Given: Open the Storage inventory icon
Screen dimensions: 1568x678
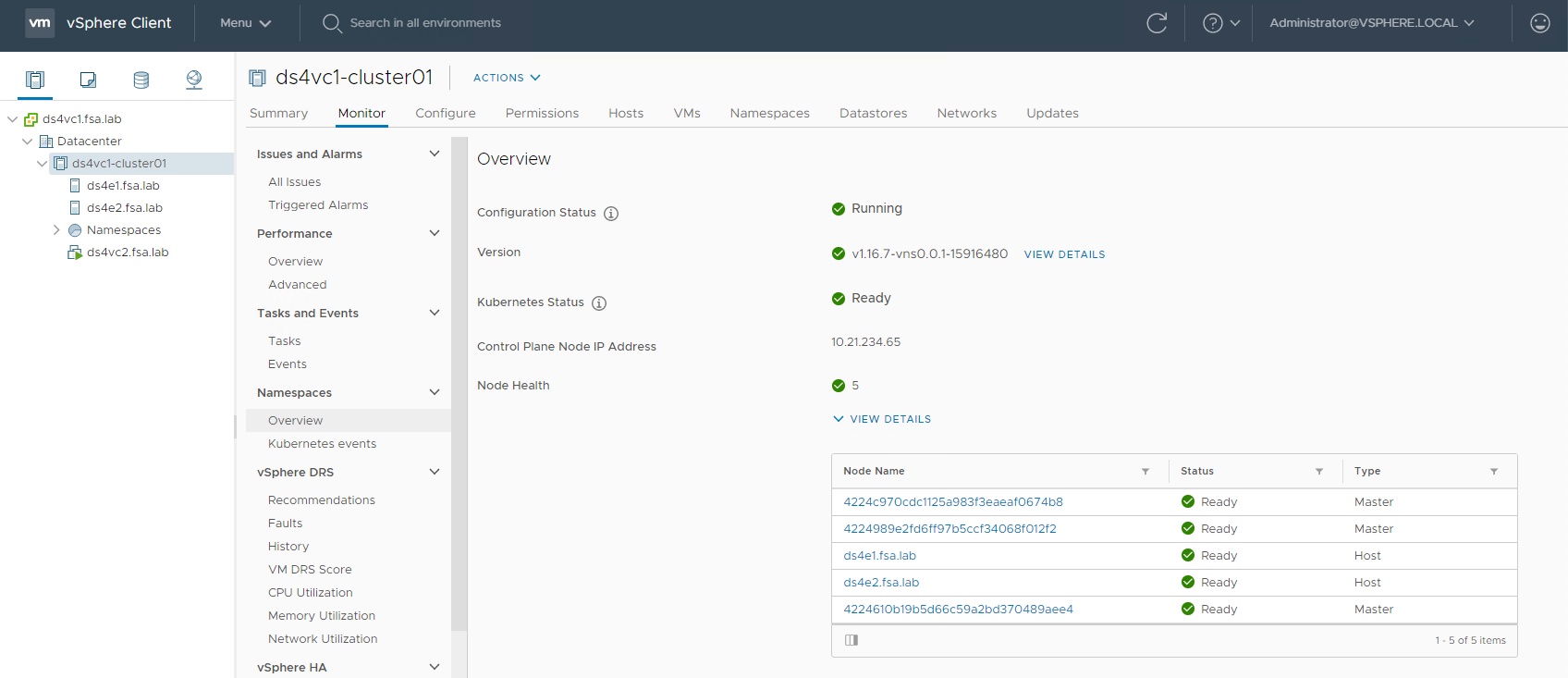Looking at the screenshot, I should pyautogui.click(x=141, y=80).
